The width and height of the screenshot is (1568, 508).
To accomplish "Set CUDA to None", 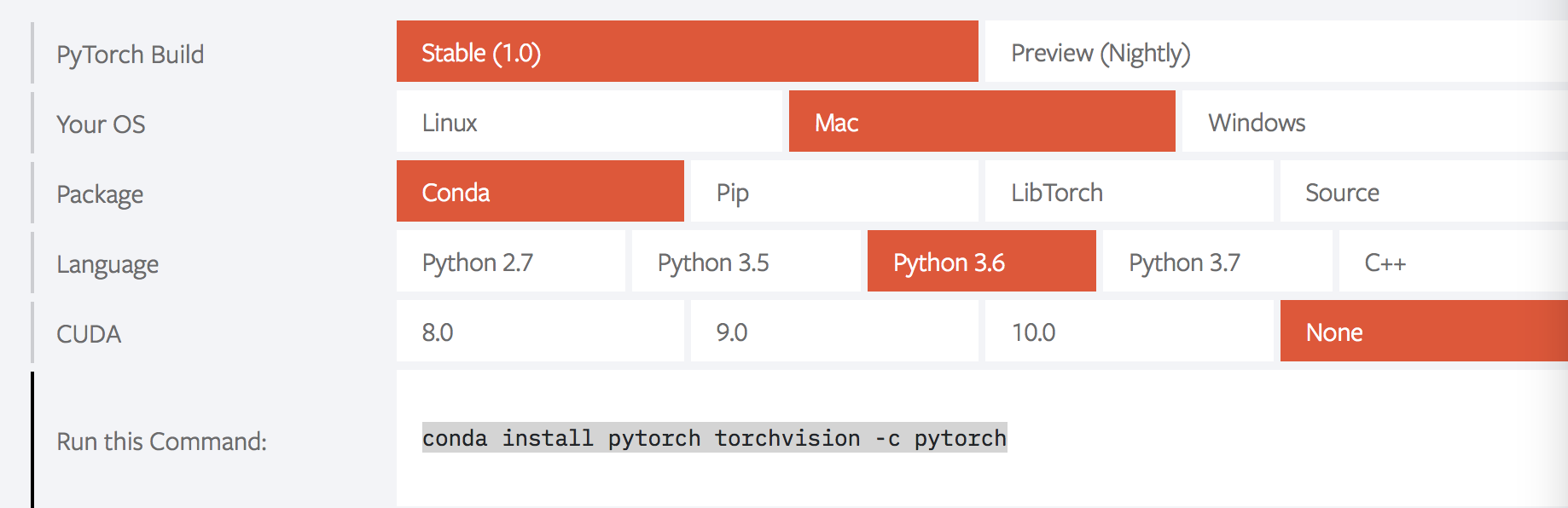I will [1424, 331].
